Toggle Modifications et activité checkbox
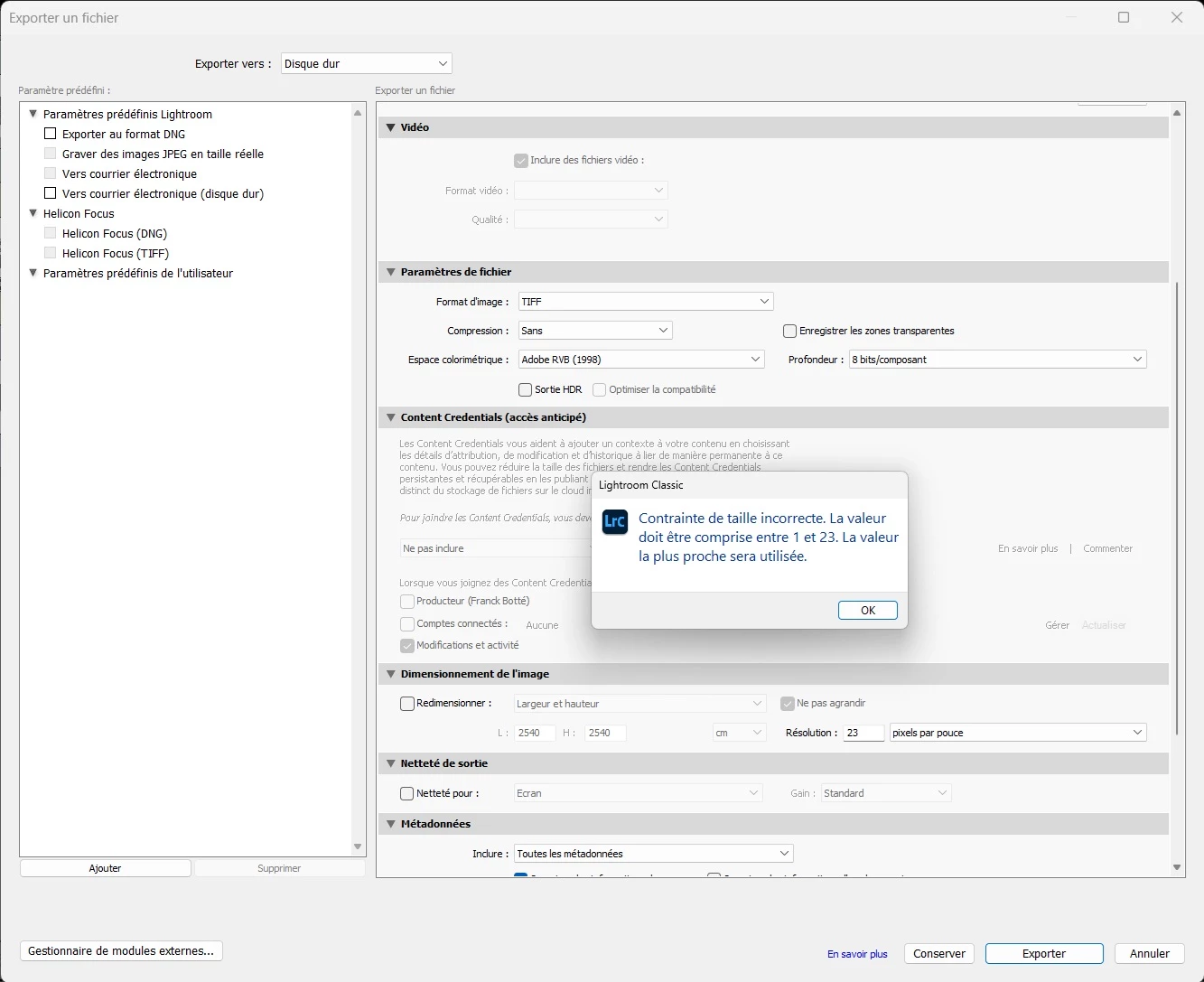 tap(407, 645)
